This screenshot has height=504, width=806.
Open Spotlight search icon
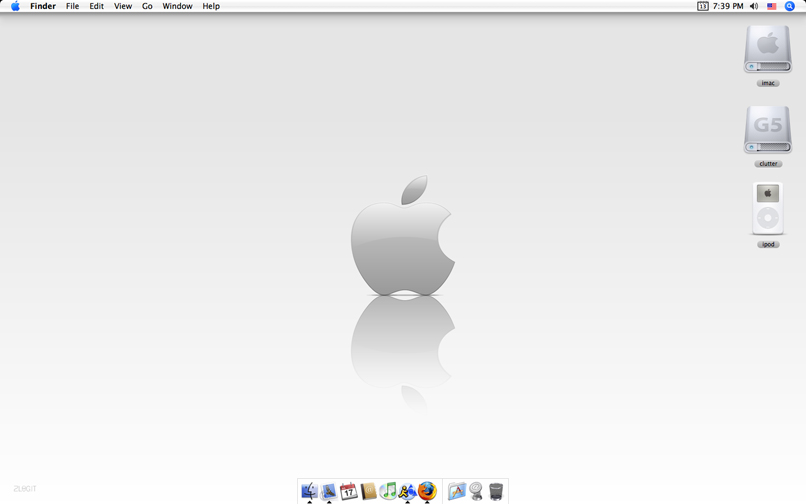tap(790, 6)
